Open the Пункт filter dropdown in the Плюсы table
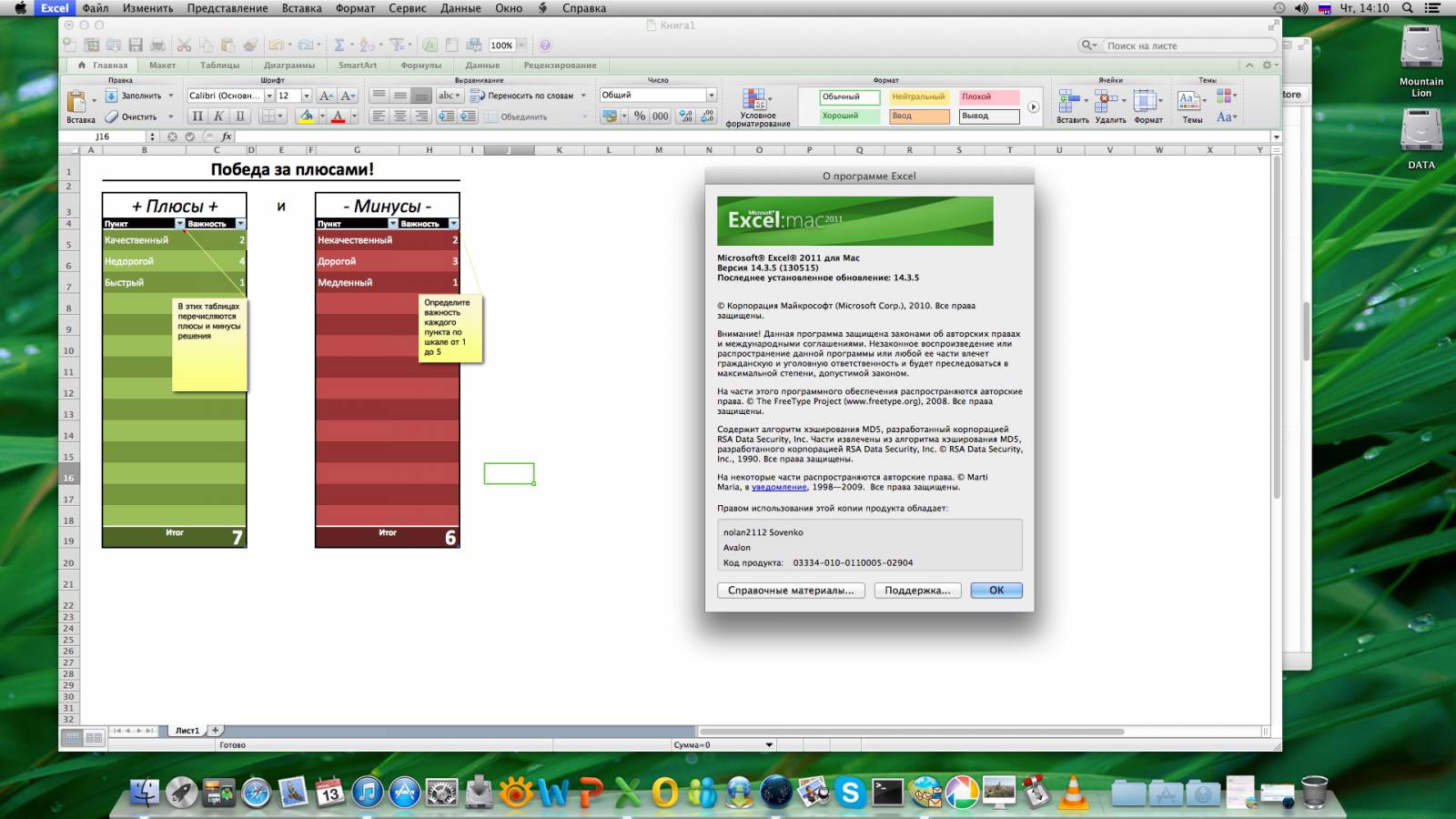Viewport: 1456px width, 819px height. (x=180, y=223)
